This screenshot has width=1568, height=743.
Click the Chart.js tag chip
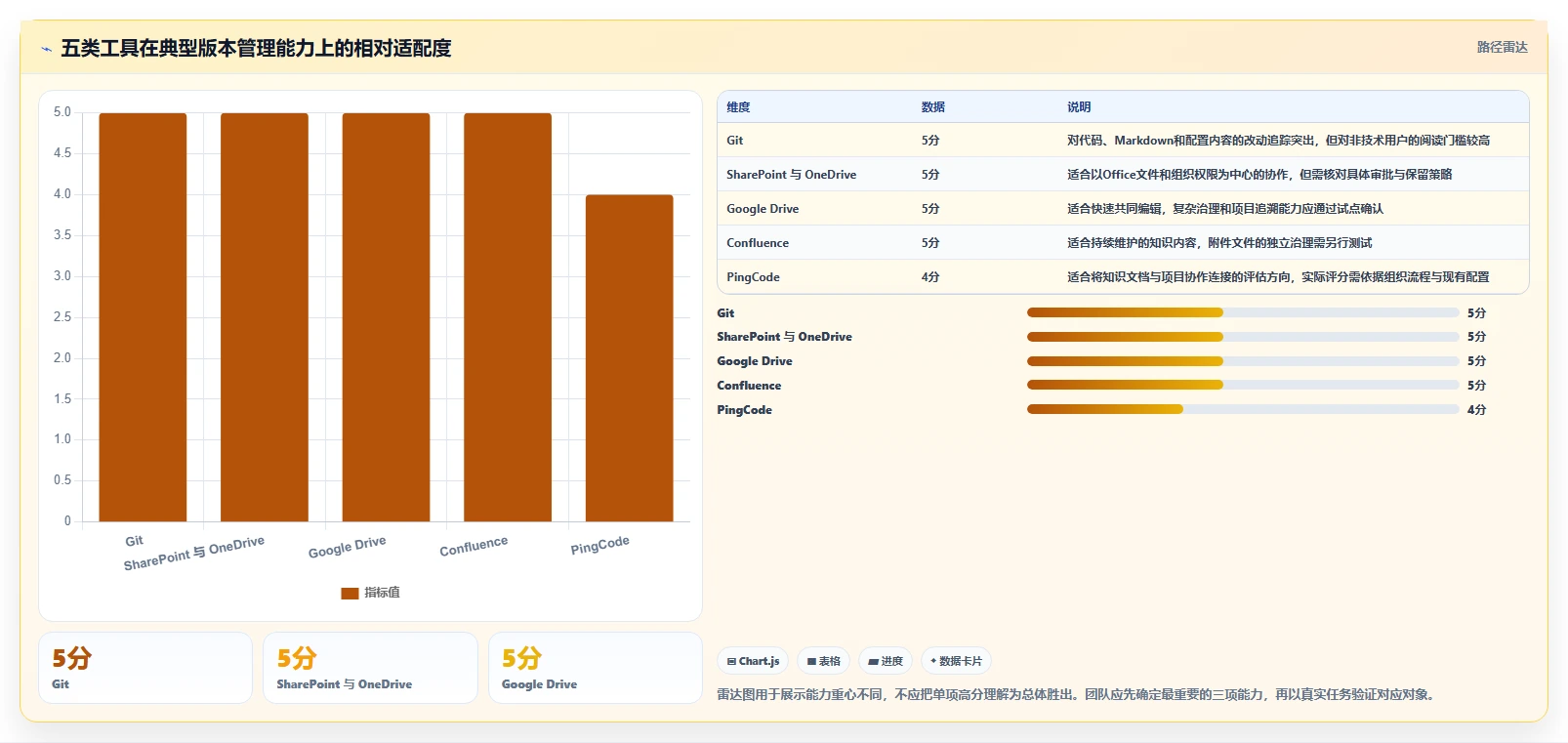click(x=753, y=661)
